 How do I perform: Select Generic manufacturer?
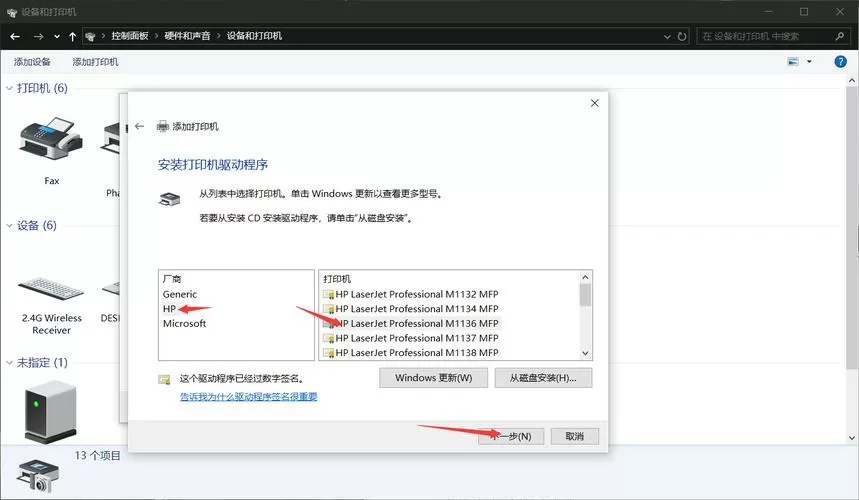point(180,294)
